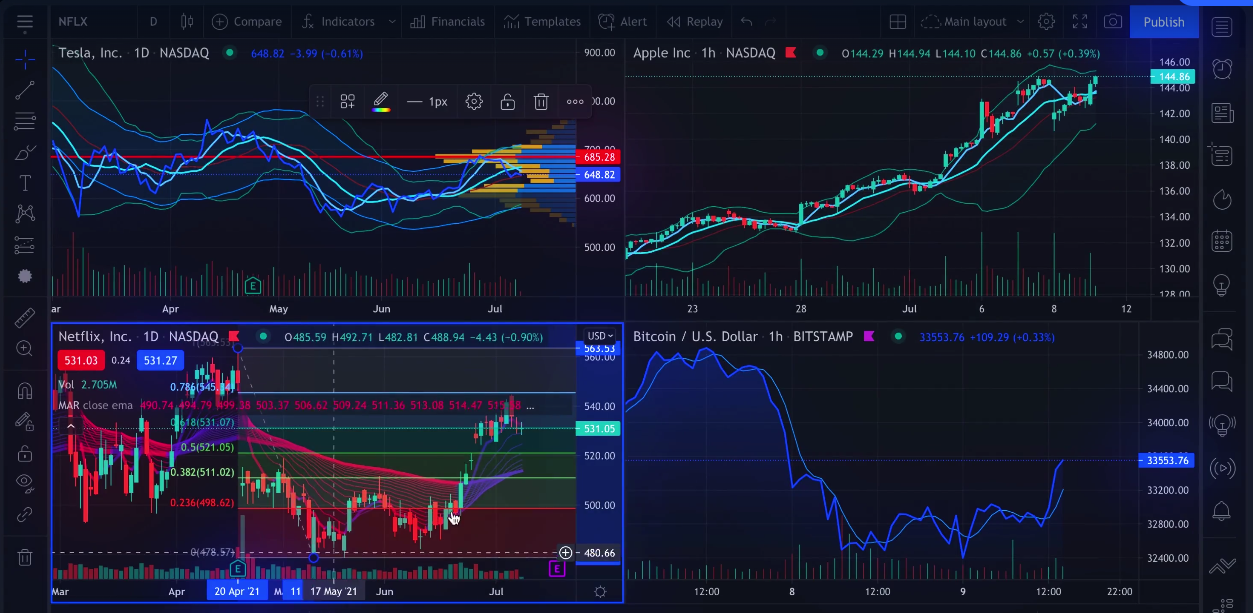Select the Text drawing tool
1253x613 pixels.
click(x=24, y=180)
